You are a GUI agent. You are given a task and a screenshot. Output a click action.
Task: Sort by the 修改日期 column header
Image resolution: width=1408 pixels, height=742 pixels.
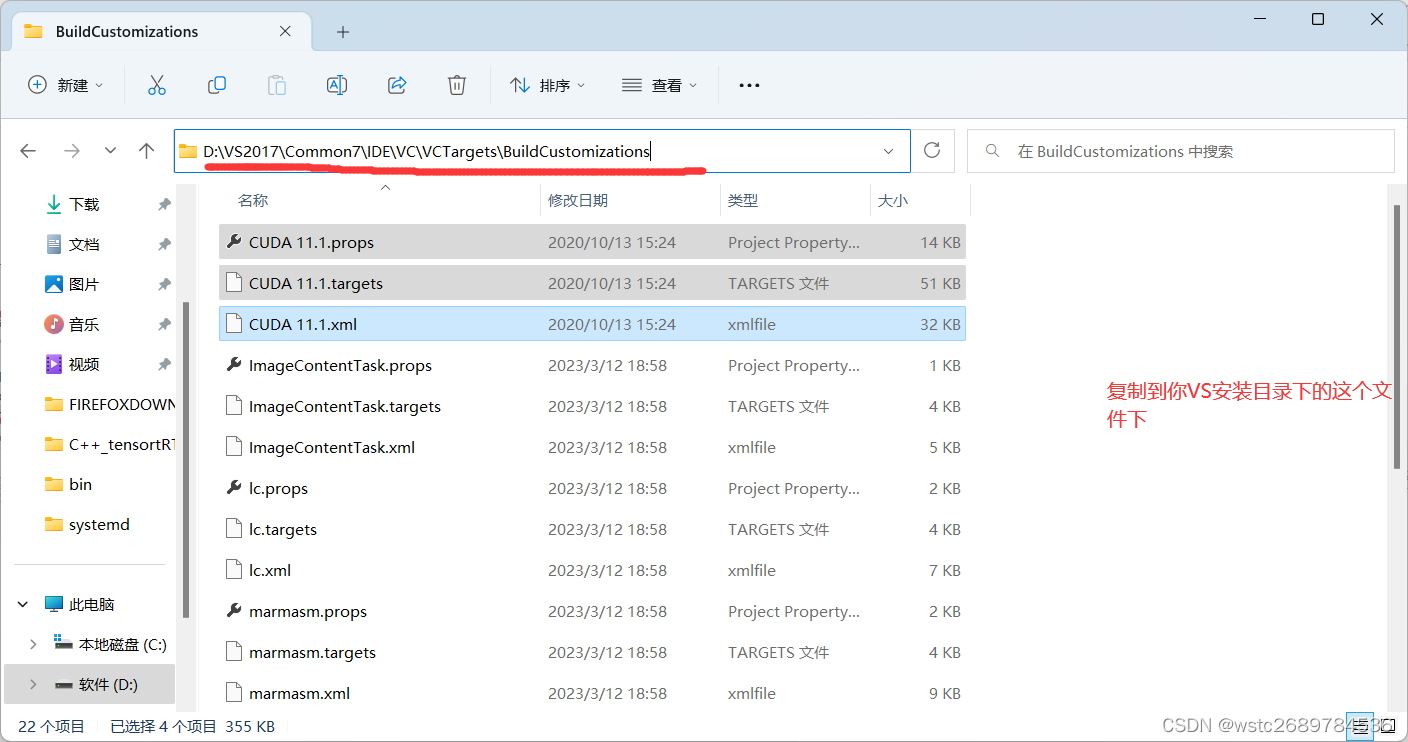click(578, 200)
